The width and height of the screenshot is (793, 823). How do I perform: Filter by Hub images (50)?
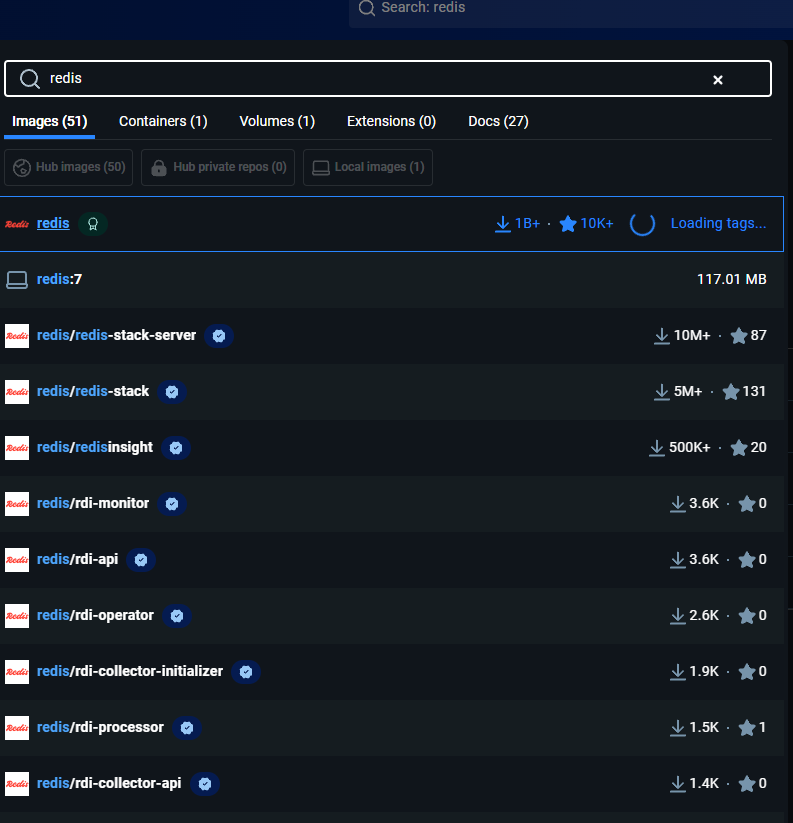pyautogui.click(x=69, y=167)
